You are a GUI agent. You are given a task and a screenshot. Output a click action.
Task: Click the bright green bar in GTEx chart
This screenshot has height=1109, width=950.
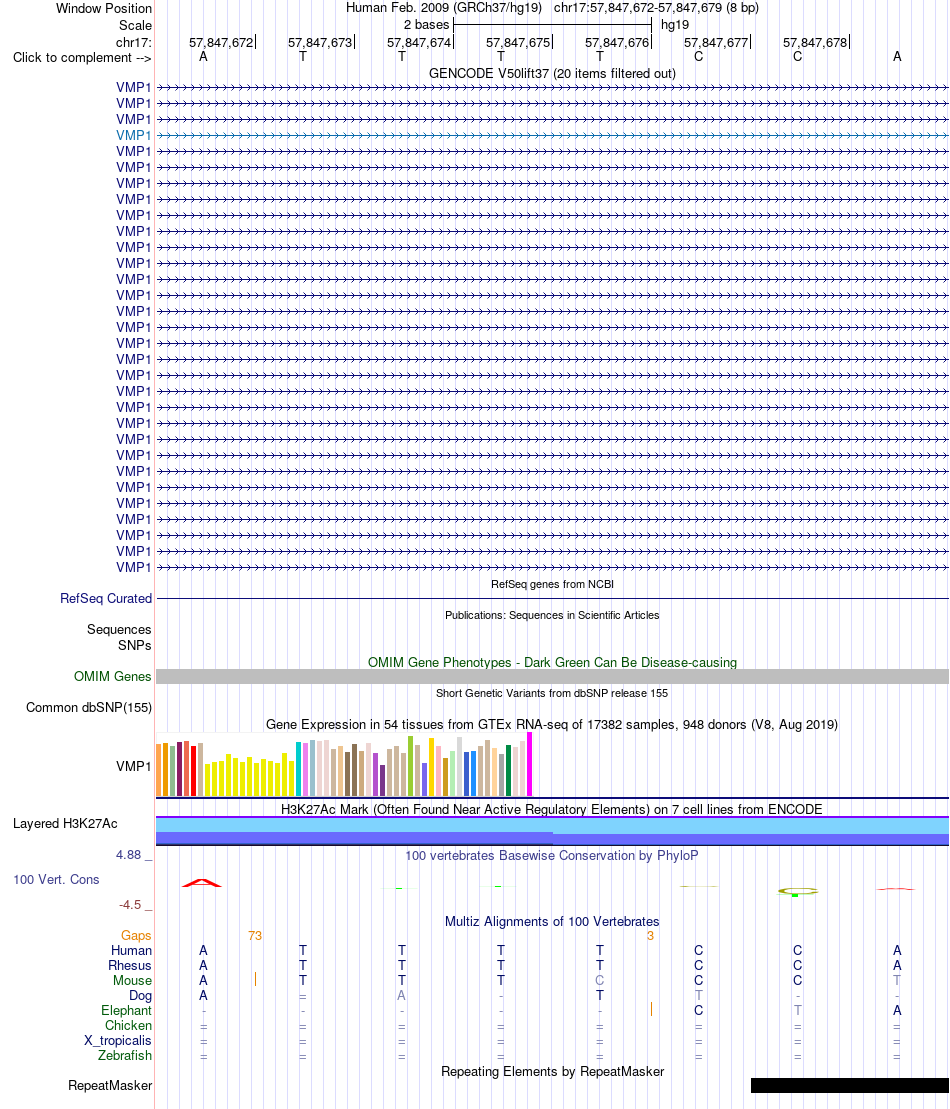click(410, 767)
